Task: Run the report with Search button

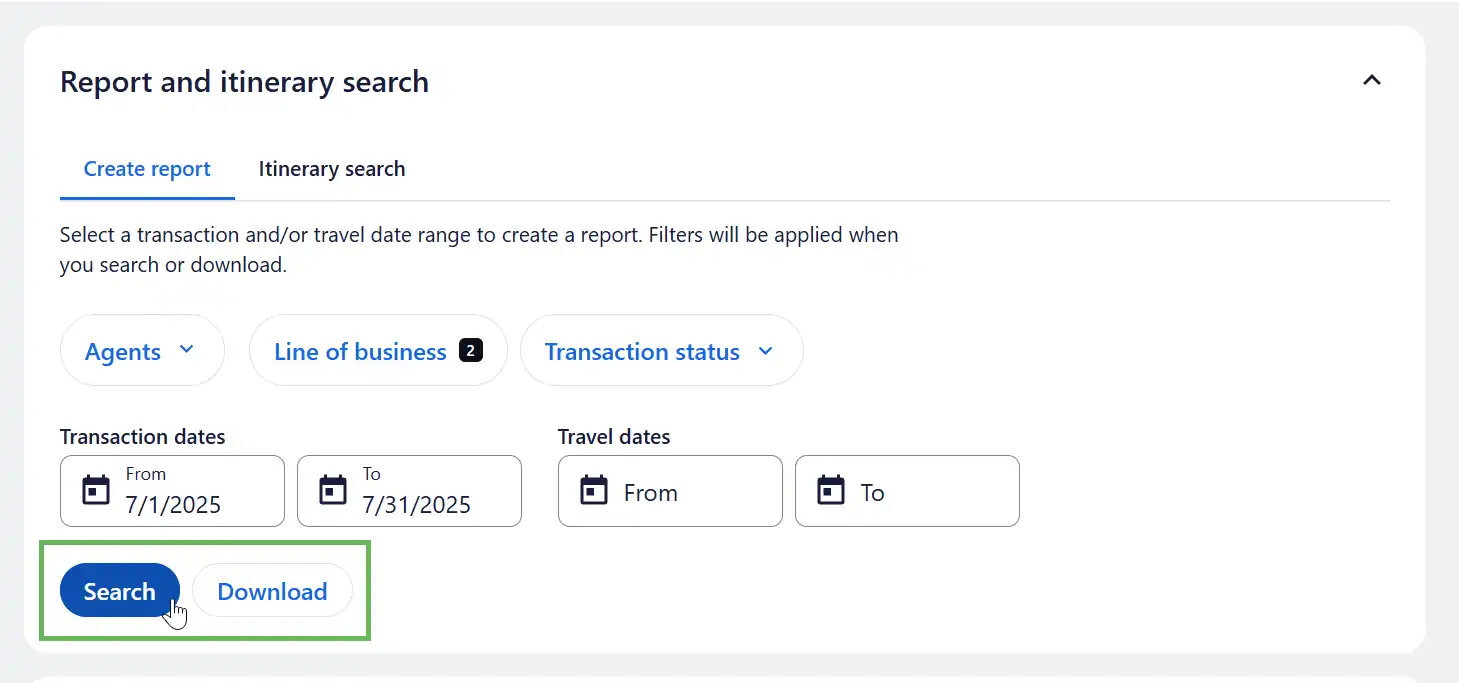Action: coord(120,591)
